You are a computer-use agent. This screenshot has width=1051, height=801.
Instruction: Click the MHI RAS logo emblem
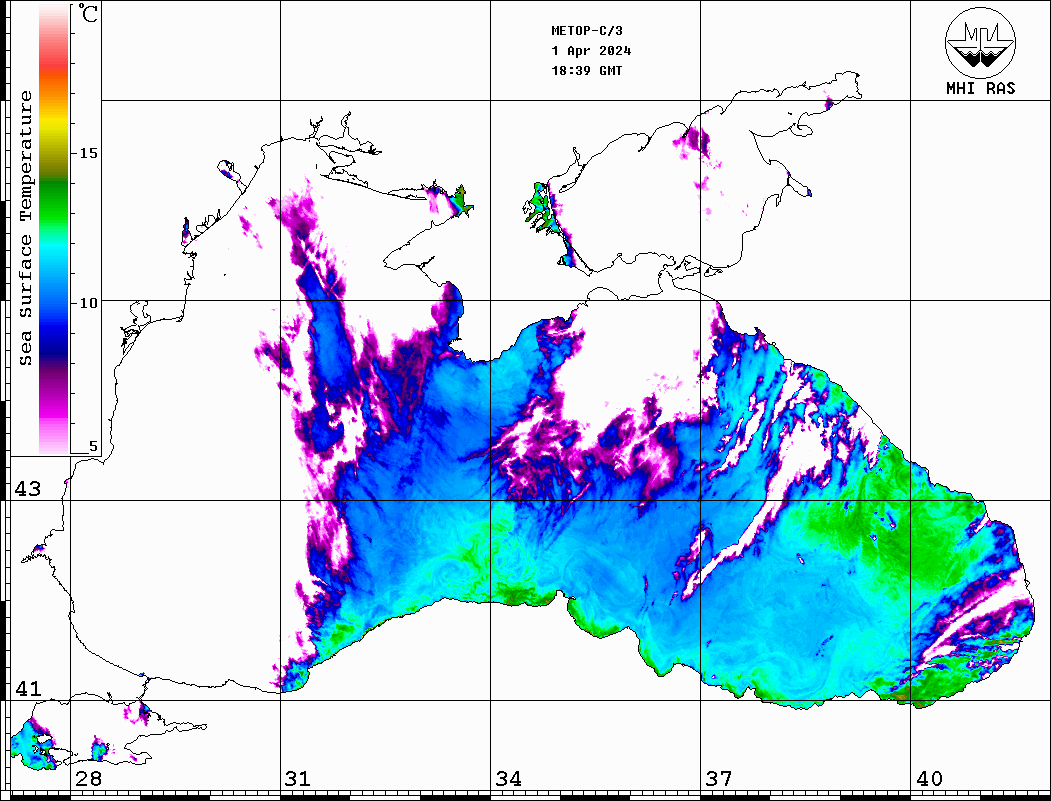tap(981, 42)
